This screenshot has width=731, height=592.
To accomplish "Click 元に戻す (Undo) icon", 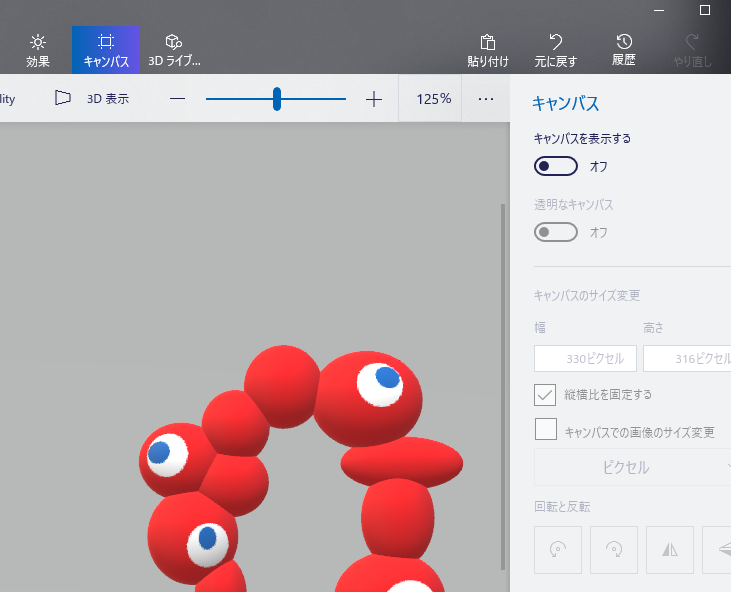I will click(556, 50).
